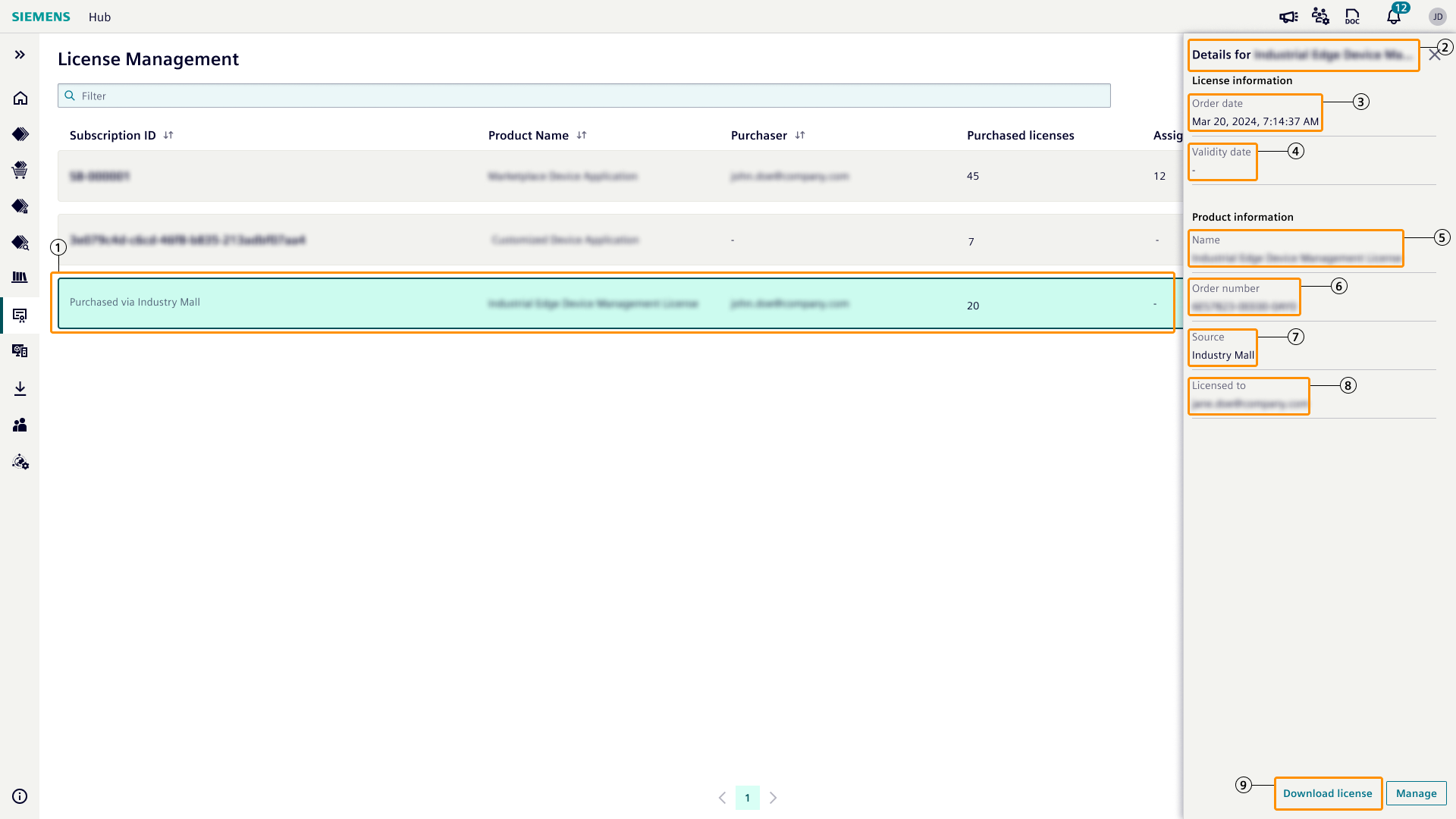Open the shopping cart sidebar icon
This screenshot has height=819, width=1456.
coord(20,170)
